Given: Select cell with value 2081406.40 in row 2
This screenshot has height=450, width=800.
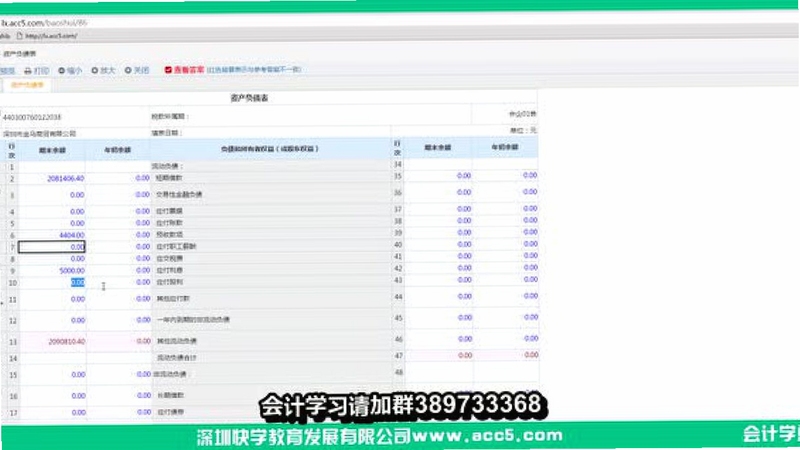Looking at the screenshot, I should point(53,179).
